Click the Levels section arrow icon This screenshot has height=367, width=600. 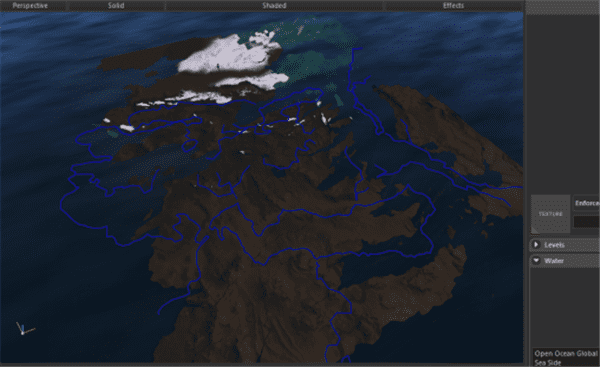pyautogui.click(x=536, y=245)
